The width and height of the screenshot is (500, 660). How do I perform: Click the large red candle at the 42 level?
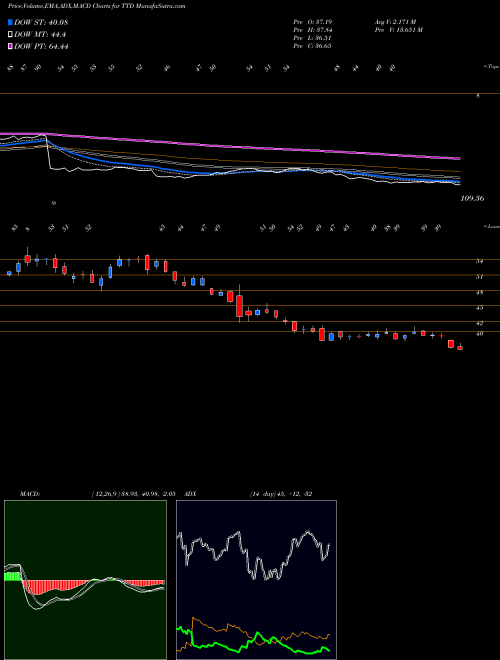tap(239, 306)
